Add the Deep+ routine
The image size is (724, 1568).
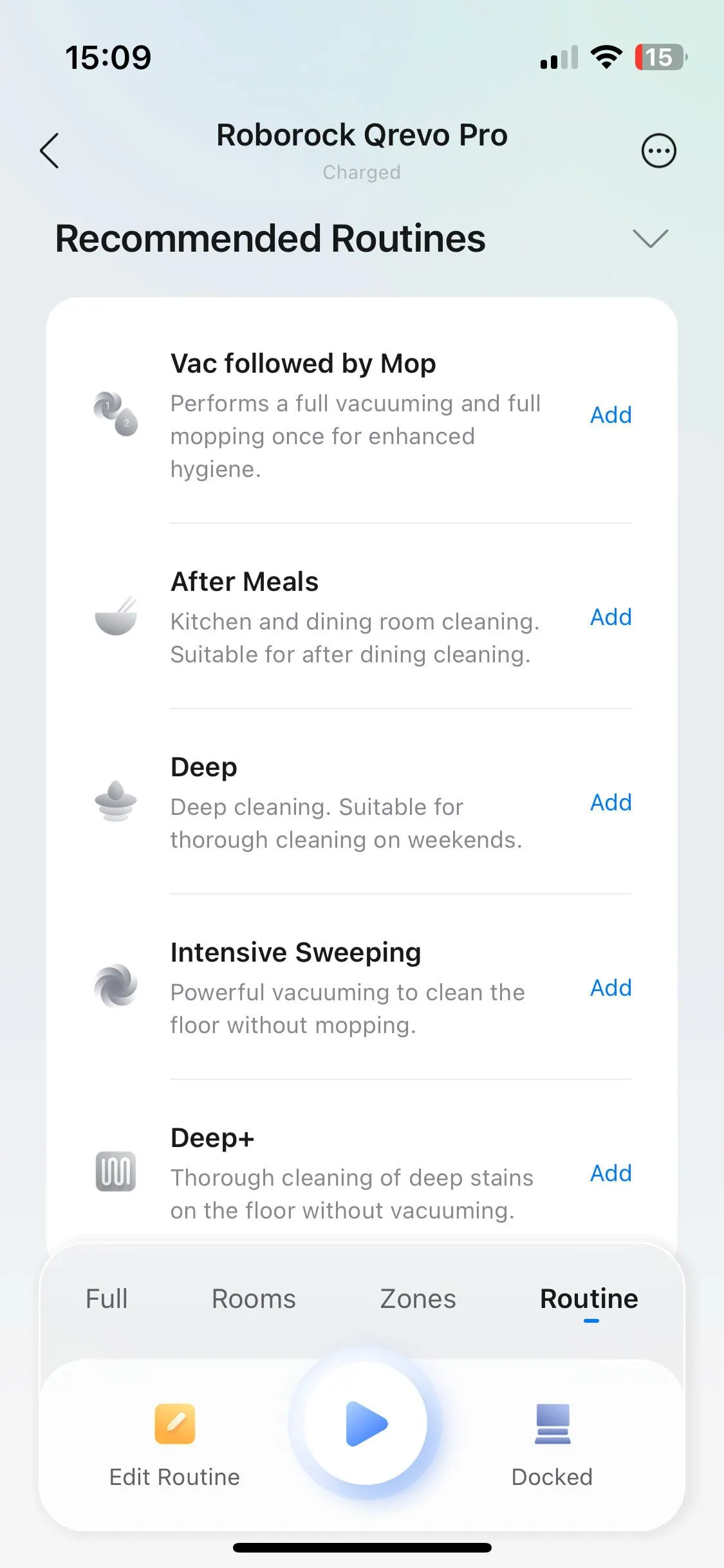tap(611, 1173)
